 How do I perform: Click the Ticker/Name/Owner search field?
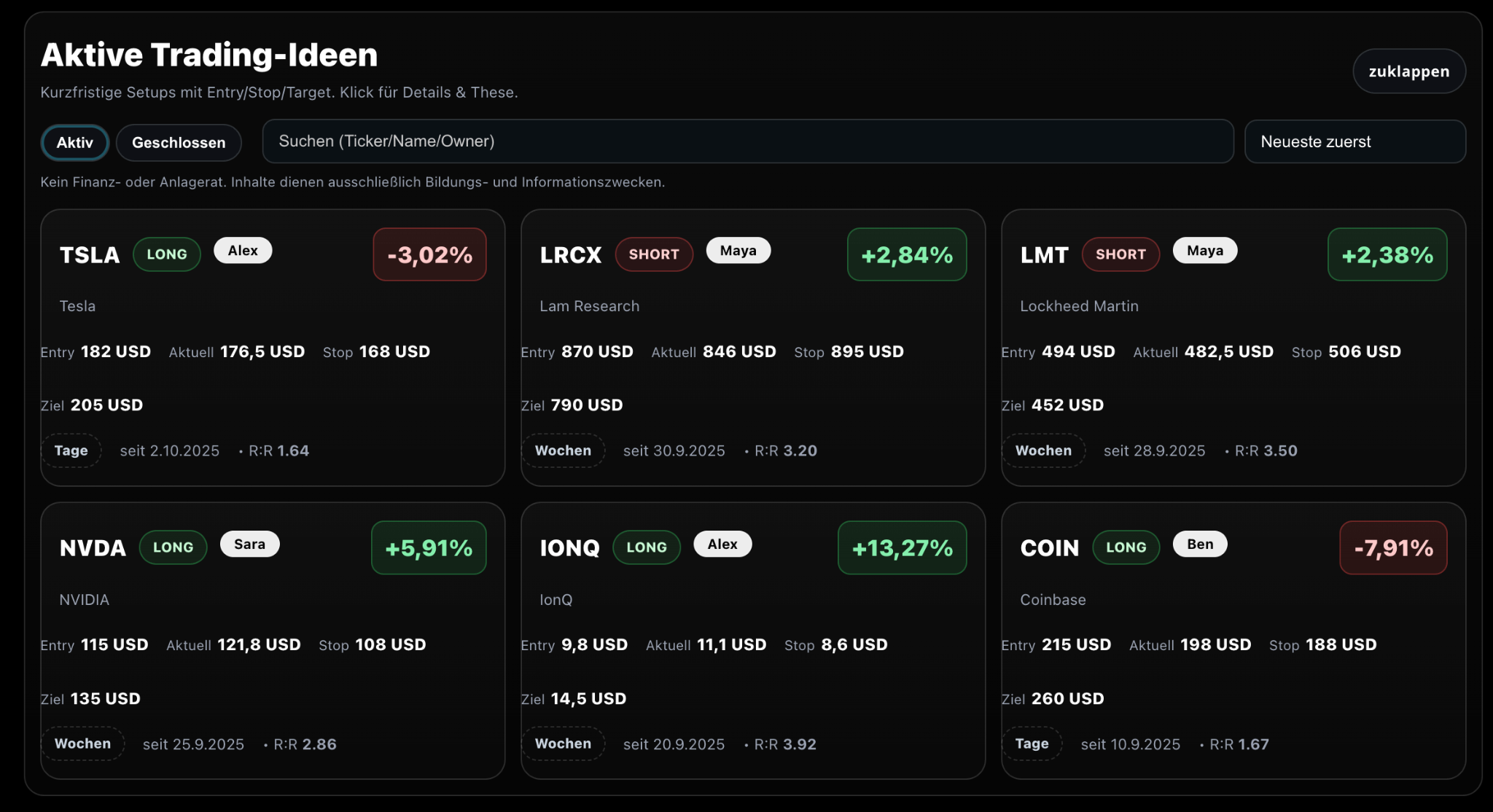[747, 141]
